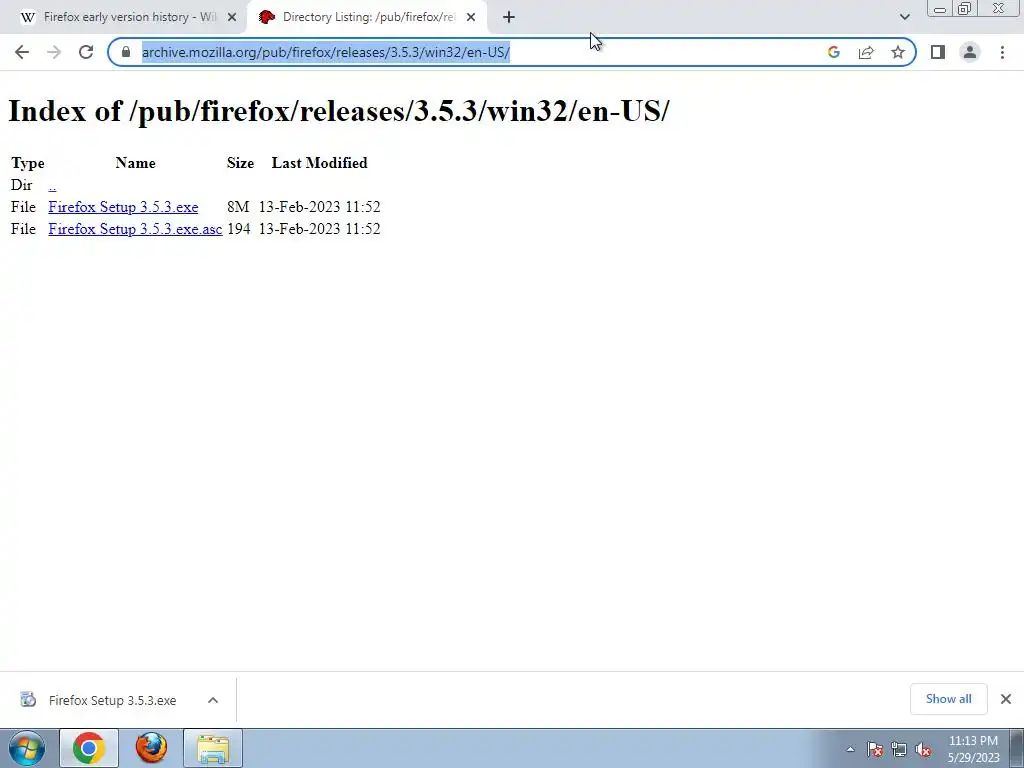Share this page using share icon
Viewport: 1024px width, 768px height.
tap(866, 52)
